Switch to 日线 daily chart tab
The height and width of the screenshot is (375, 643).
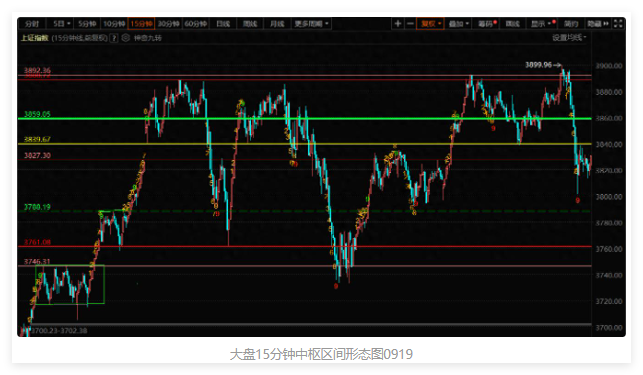tap(223, 24)
